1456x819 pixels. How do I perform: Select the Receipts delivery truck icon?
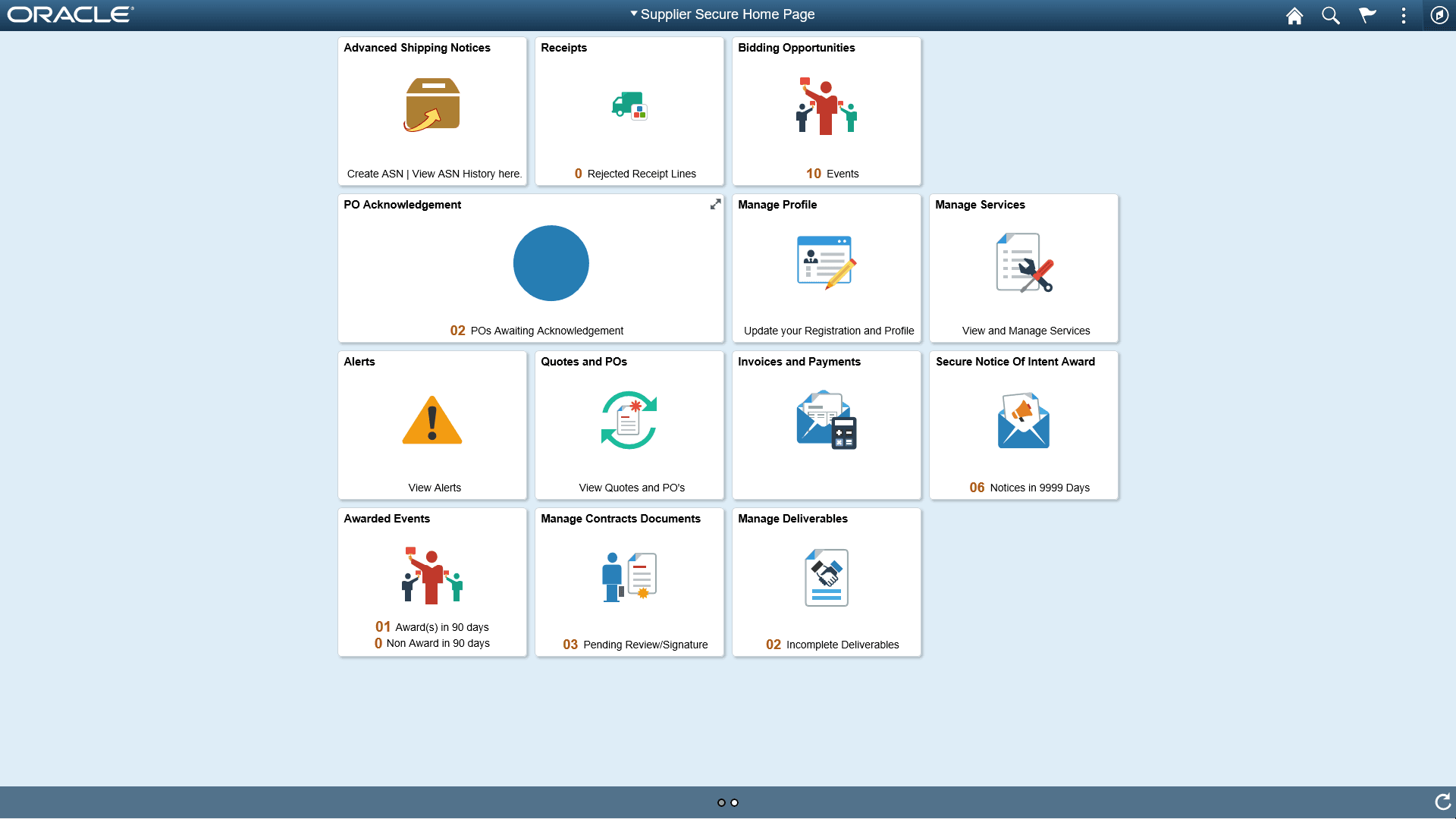[629, 105]
